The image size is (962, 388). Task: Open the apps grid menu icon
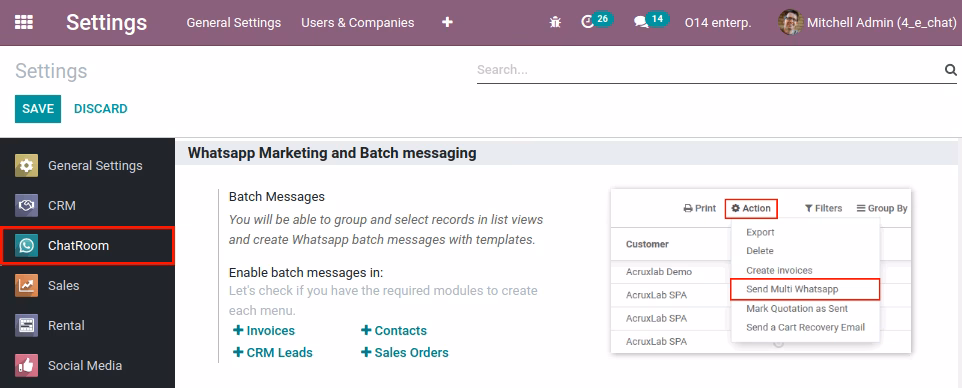tap(24, 23)
